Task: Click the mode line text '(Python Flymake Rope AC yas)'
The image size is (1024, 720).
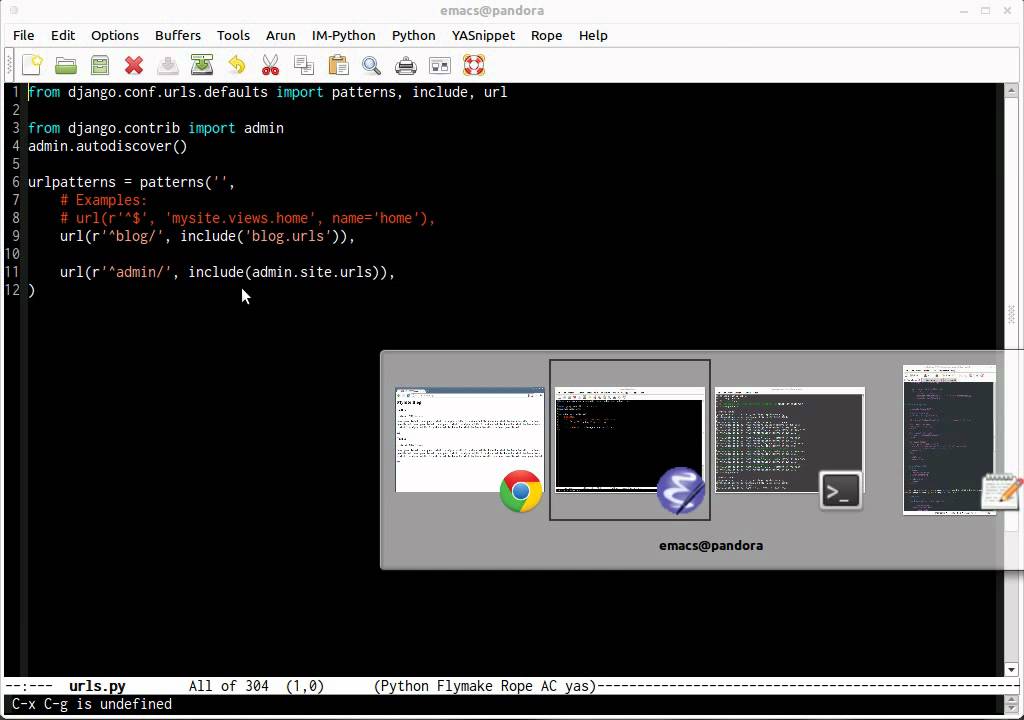Action: click(x=485, y=686)
